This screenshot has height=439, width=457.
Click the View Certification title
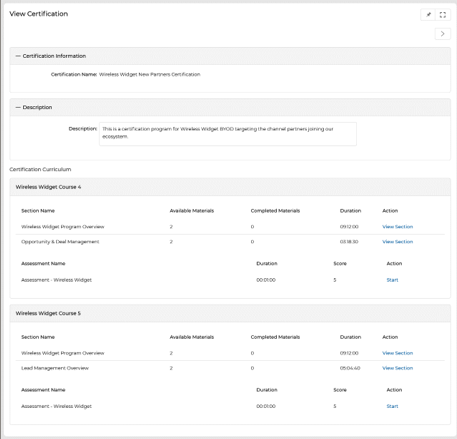pyautogui.click(x=39, y=14)
